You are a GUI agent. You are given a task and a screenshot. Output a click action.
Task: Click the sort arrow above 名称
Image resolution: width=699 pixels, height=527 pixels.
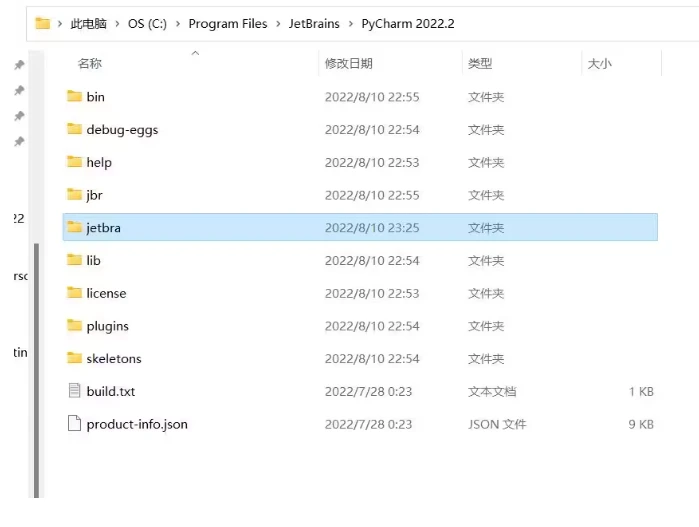195,53
